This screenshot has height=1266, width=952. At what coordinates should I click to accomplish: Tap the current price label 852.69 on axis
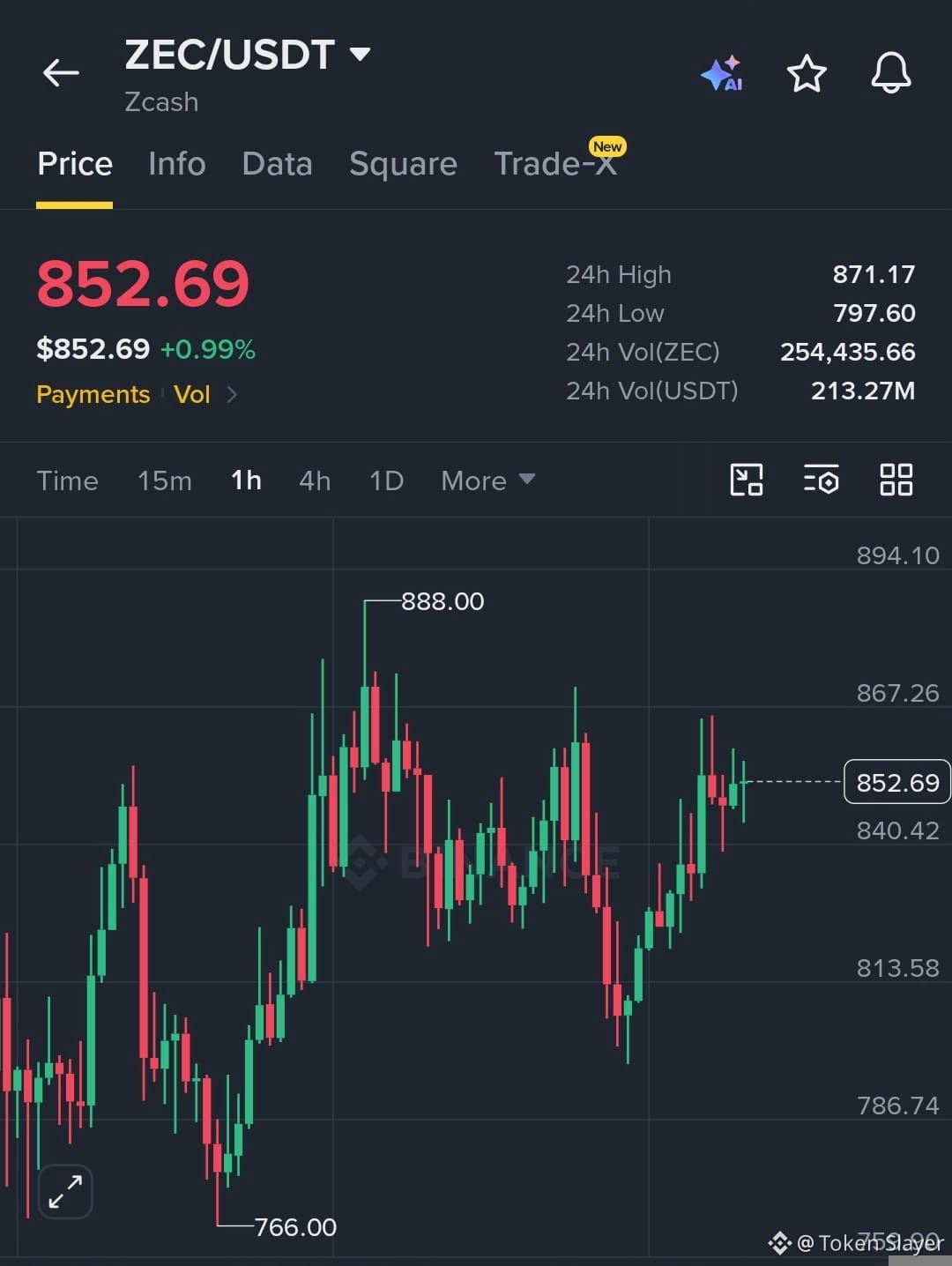pos(897,782)
